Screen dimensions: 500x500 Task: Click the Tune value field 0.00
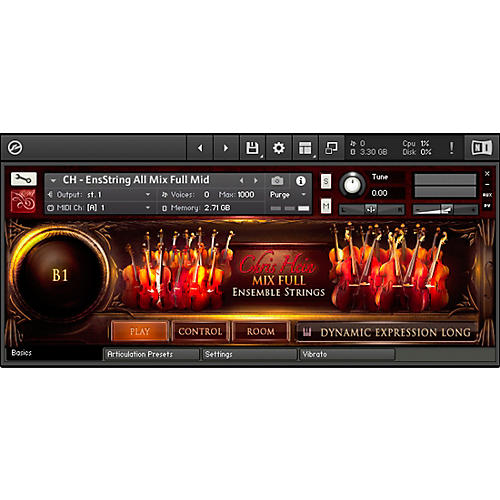379,193
